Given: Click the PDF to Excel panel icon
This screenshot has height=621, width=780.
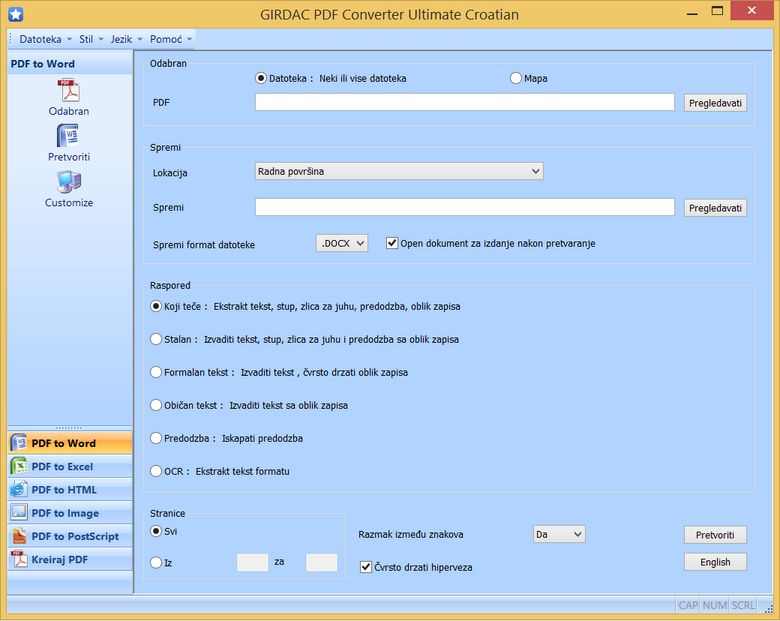Looking at the screenshot, I should [x=19, y=466].
